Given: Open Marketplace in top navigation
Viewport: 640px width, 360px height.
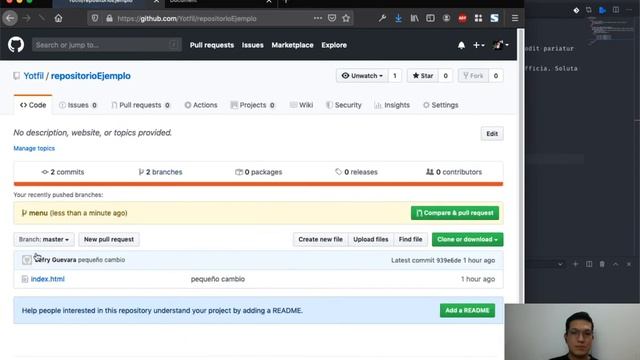Looking at the screenshot, I should [292, 45].
